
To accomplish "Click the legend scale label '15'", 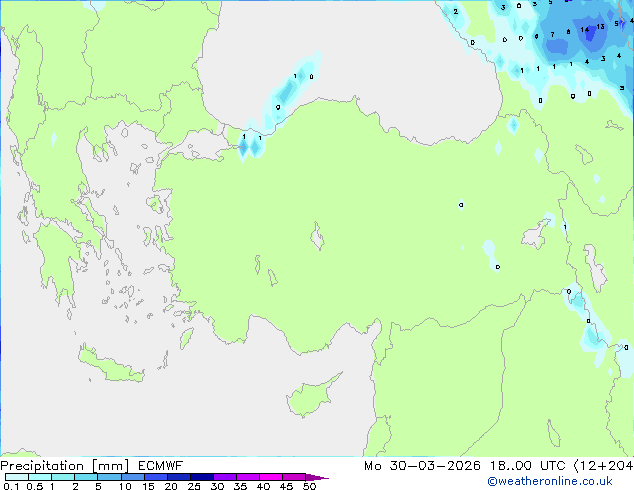I will pos(148,486).
